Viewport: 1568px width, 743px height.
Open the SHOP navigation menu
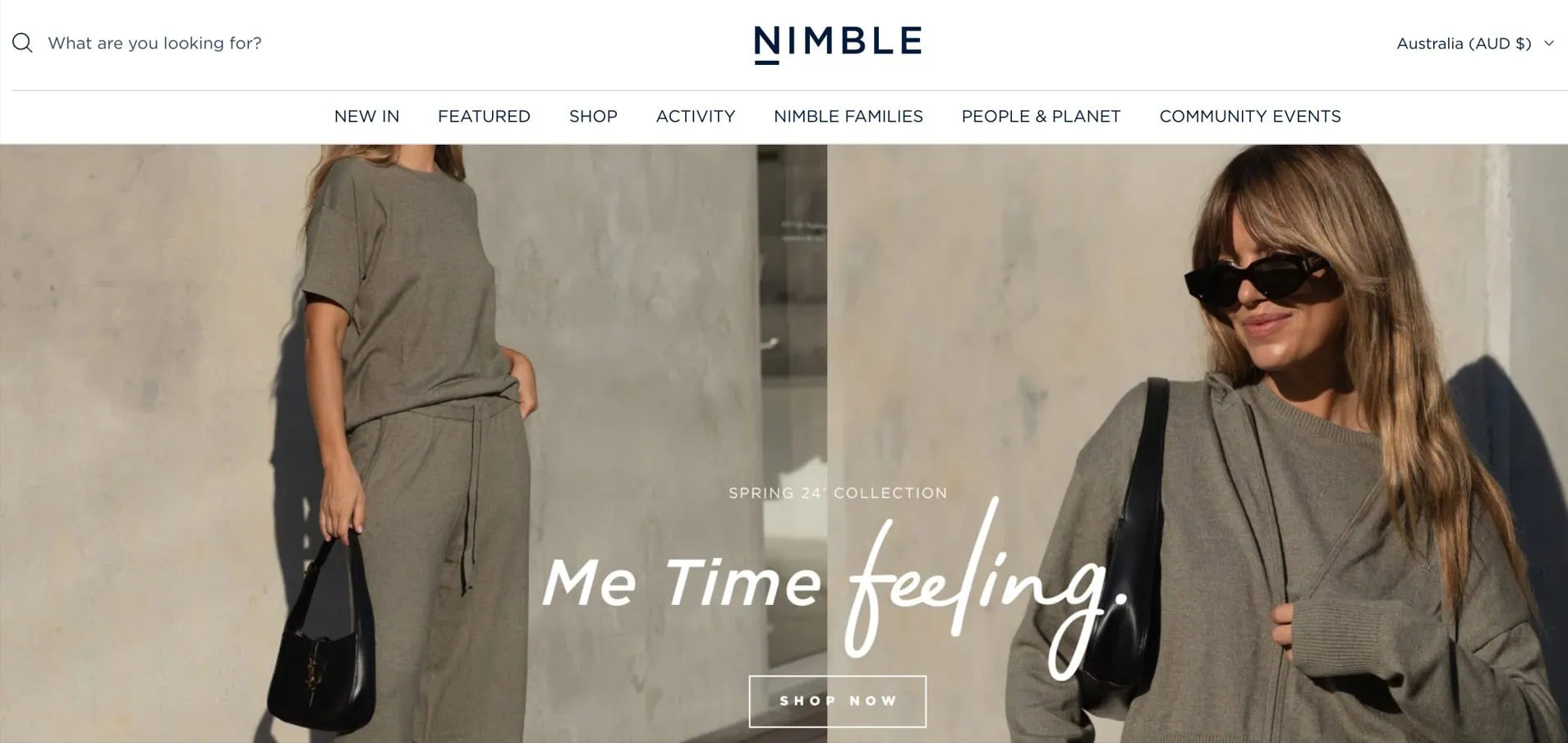(x=593, y=117)
